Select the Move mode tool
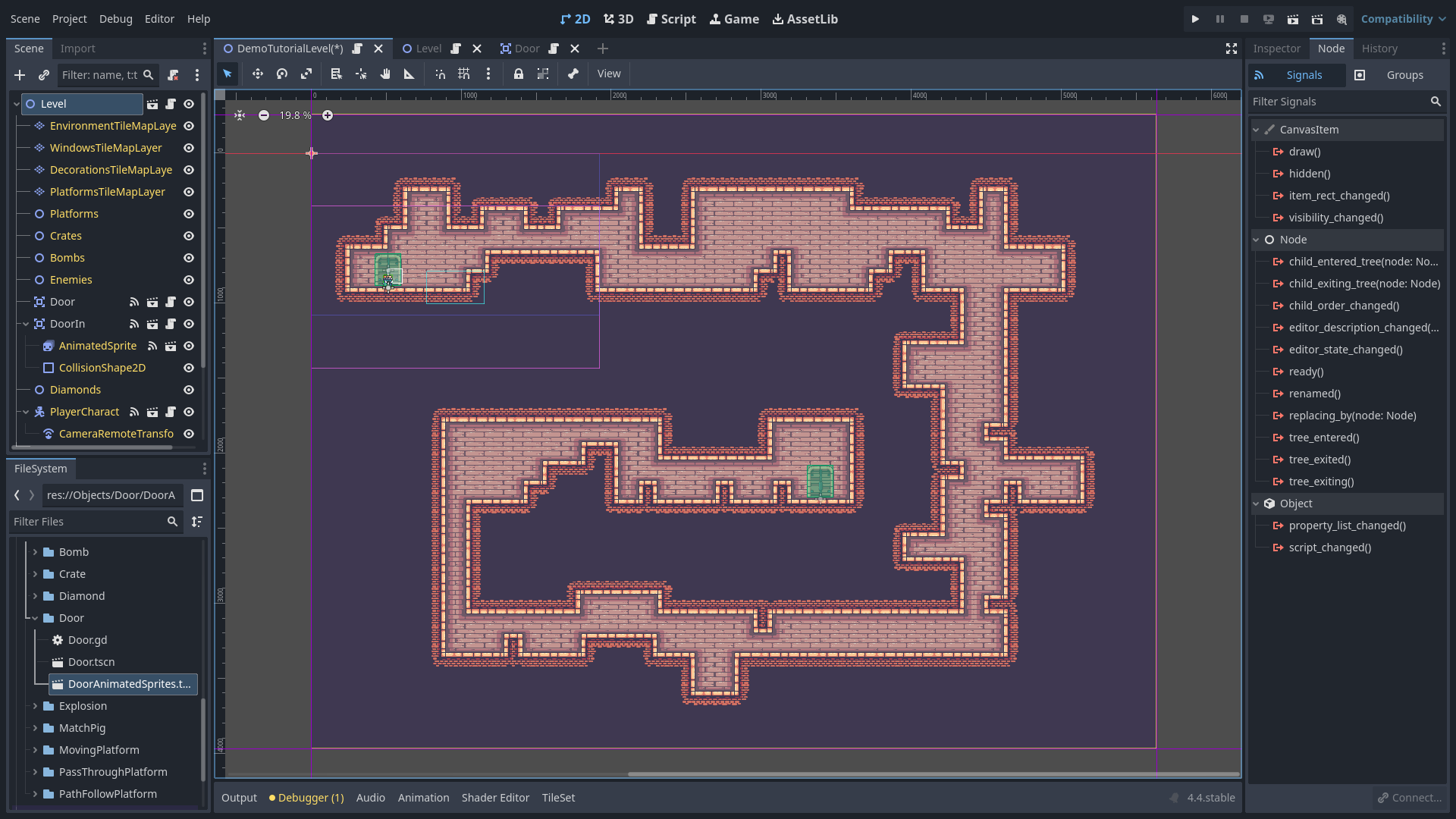This screenshot has width=1456, height=819. point(258,74)
